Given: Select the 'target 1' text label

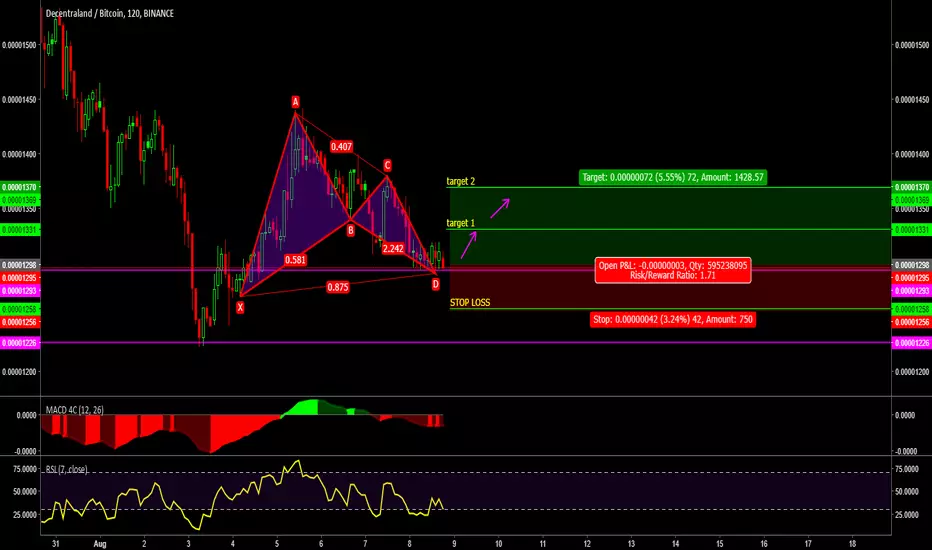Looking at the screenshot, I should 461,223.
